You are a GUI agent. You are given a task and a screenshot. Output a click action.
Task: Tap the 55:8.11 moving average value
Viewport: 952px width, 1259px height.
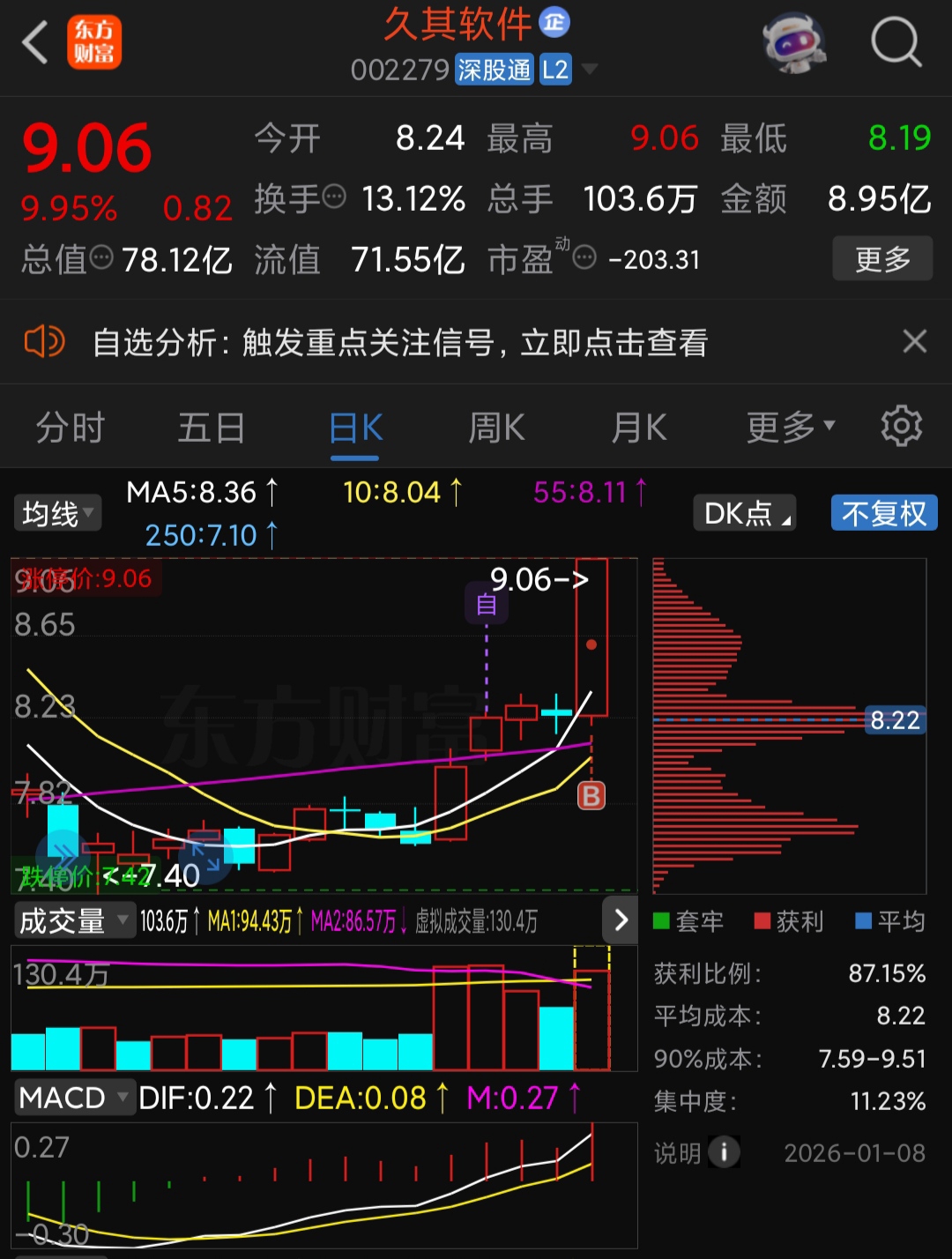[x=590, y=492]
